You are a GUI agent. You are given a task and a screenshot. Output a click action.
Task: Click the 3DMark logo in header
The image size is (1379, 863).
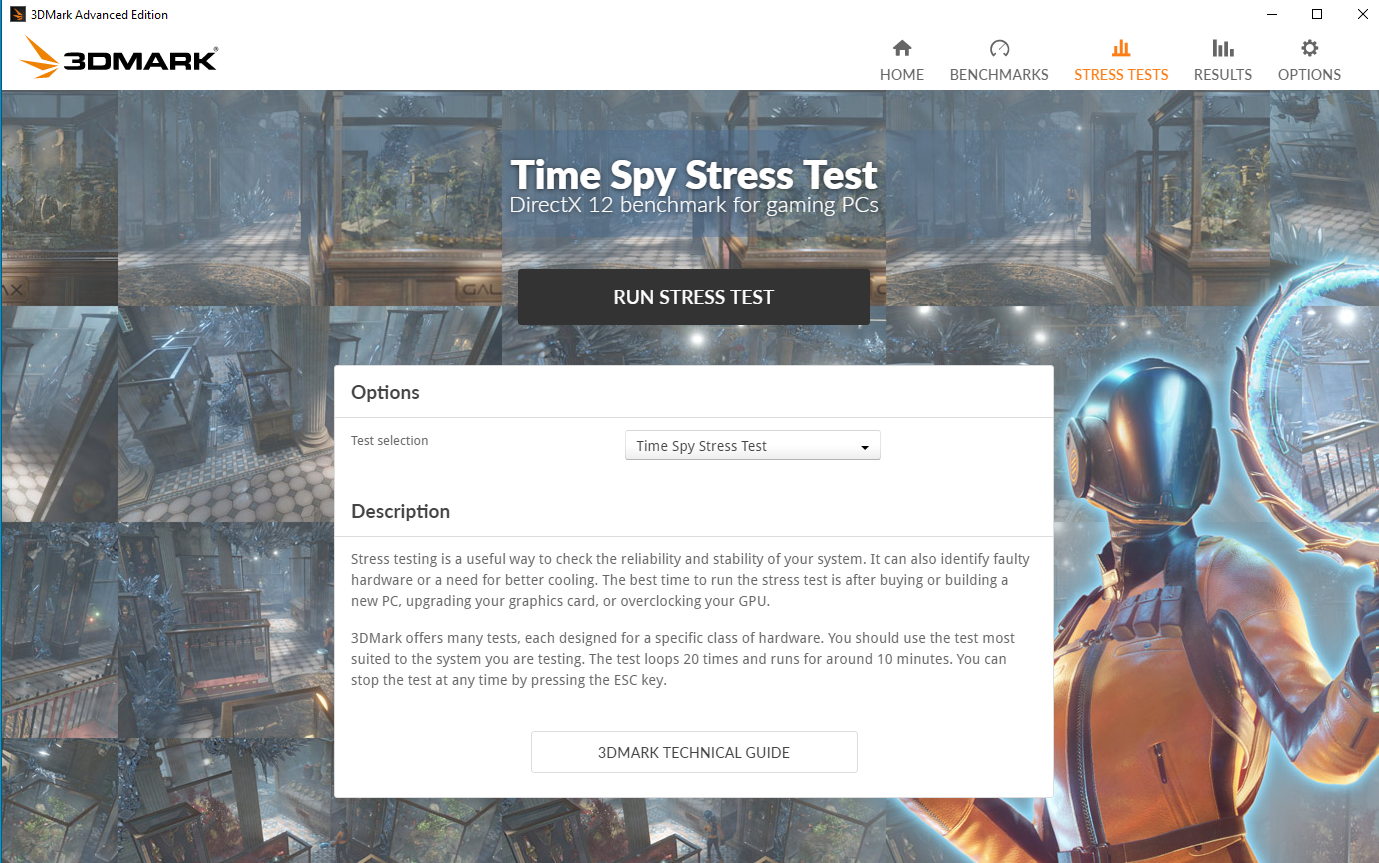(x=118, y=58)
